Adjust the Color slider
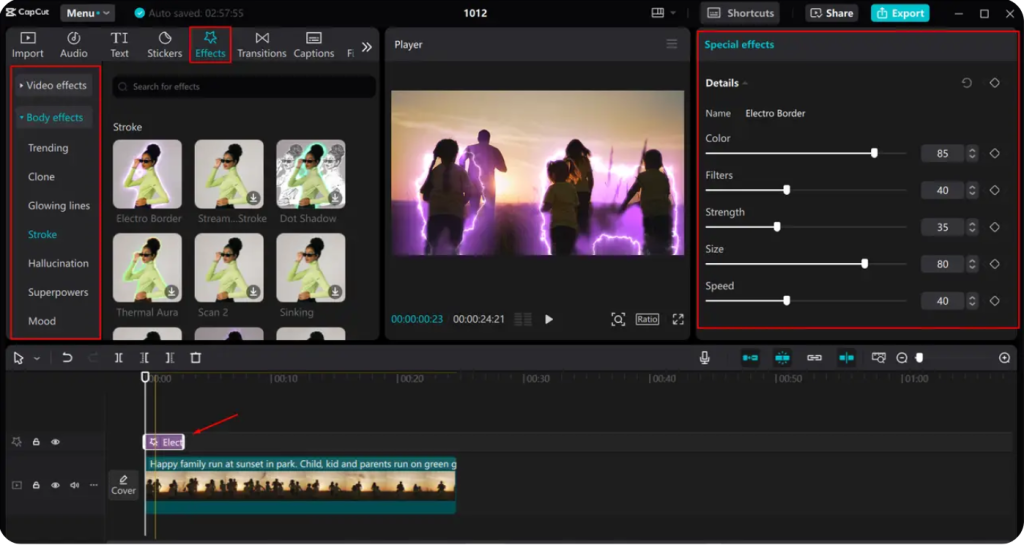 (874, 153)
